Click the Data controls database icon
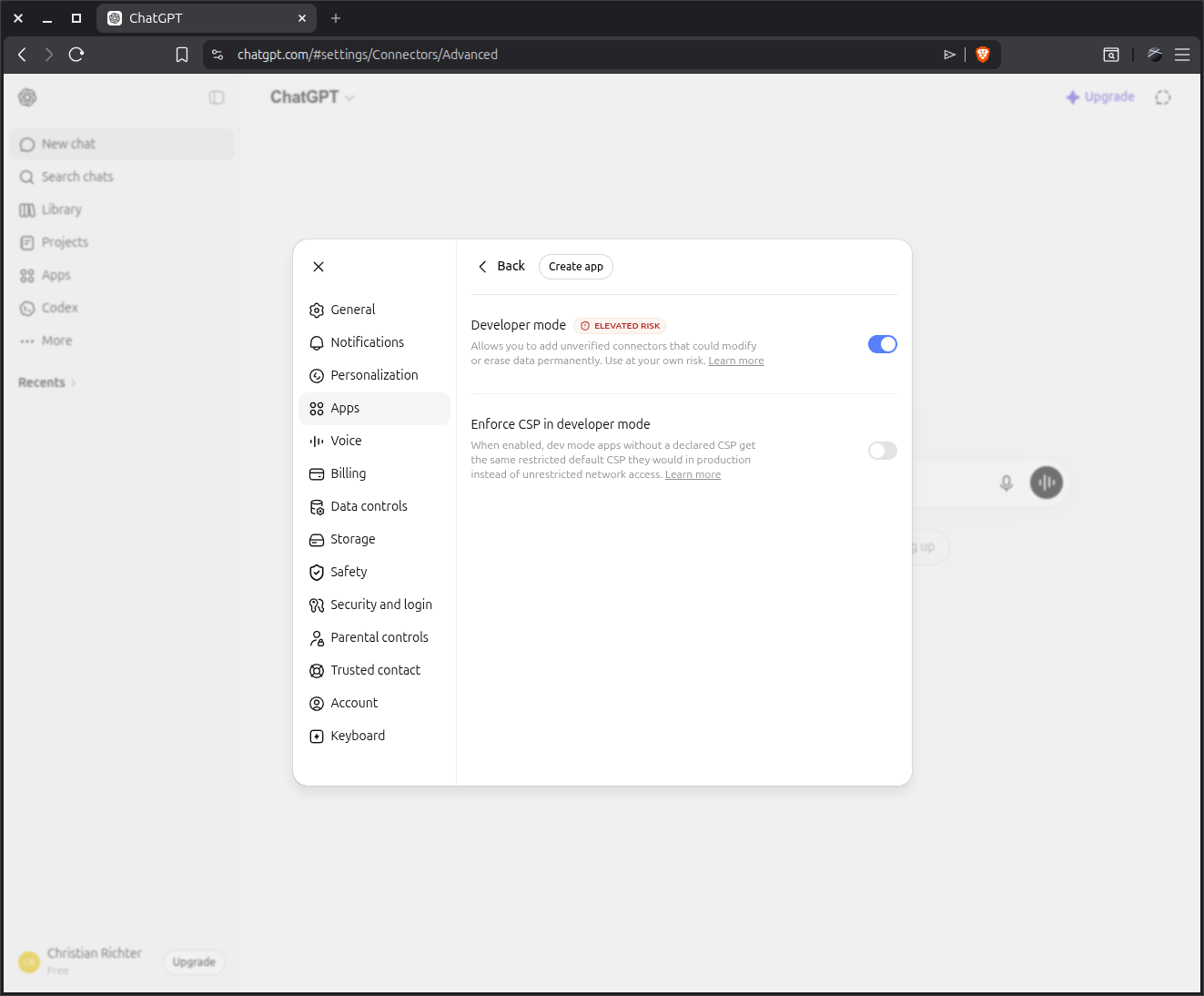Viewport: 1204px width, 996px height. coord(317,507)
